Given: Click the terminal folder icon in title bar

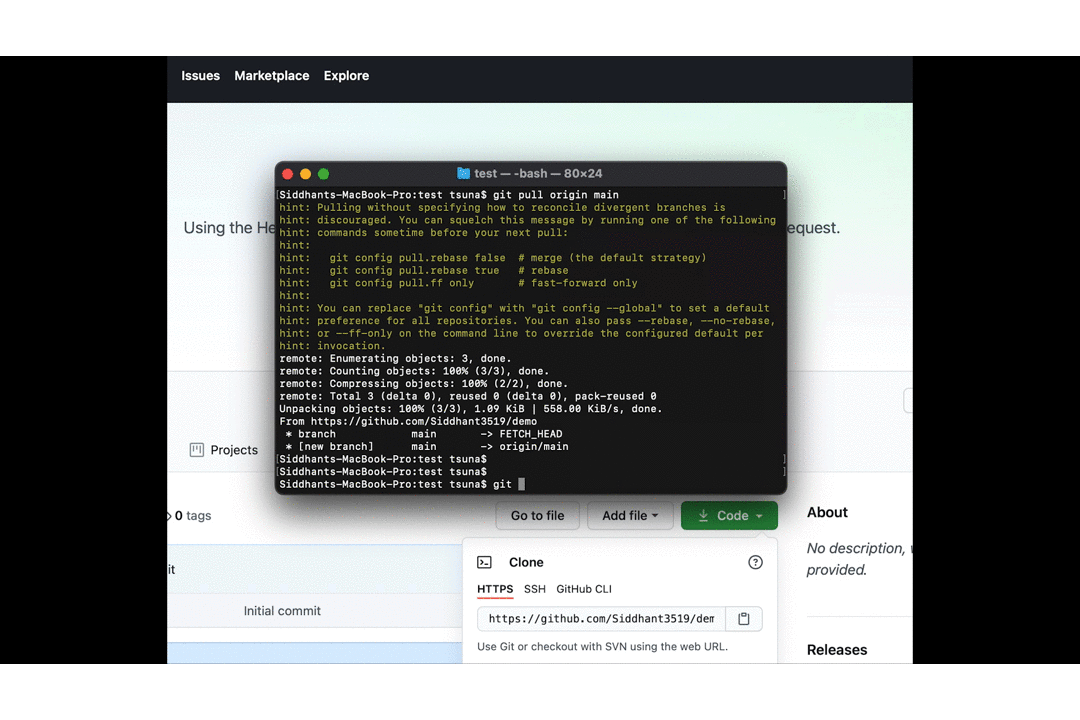Looking at the screenshot, I should (x=464, y=174).
